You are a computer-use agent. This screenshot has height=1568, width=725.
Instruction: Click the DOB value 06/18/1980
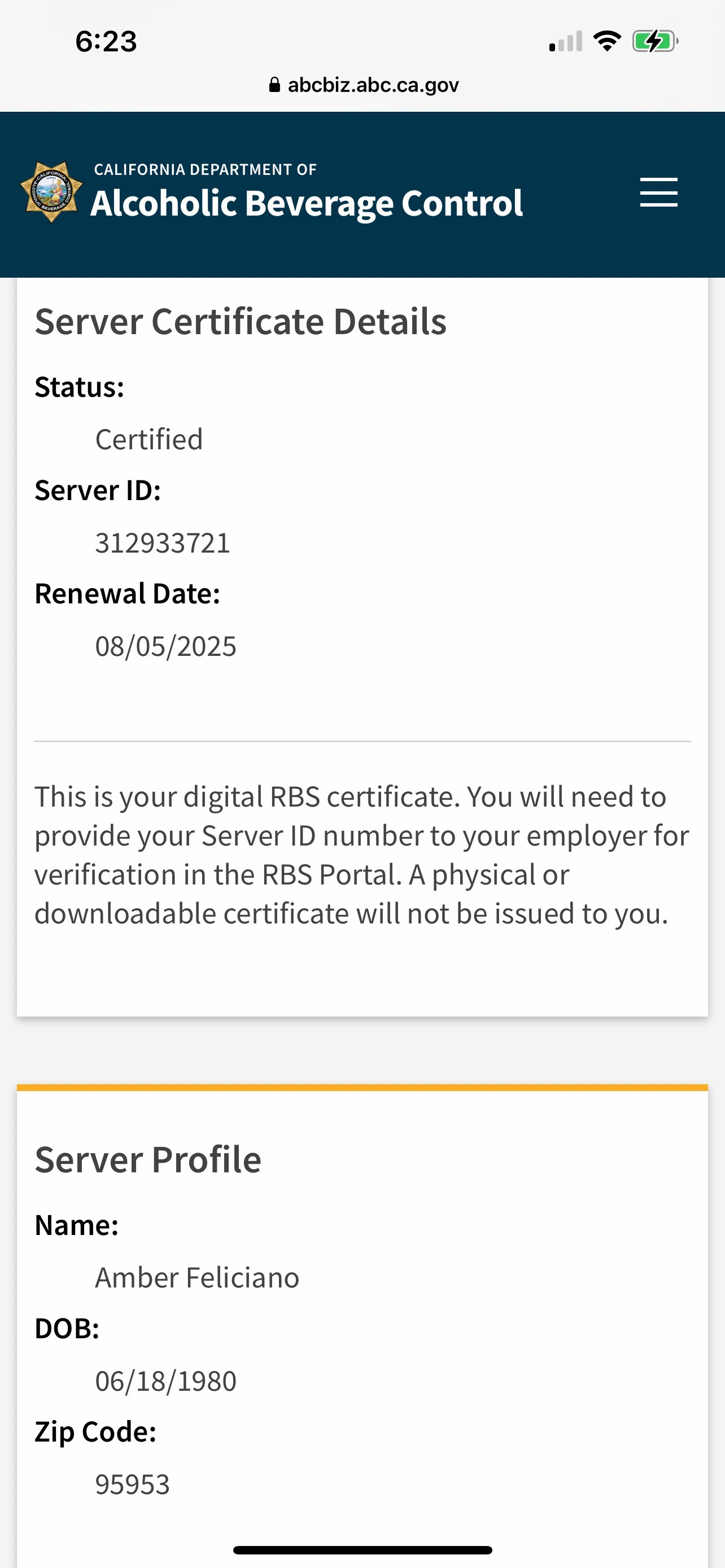click(x=165, y=1381)
